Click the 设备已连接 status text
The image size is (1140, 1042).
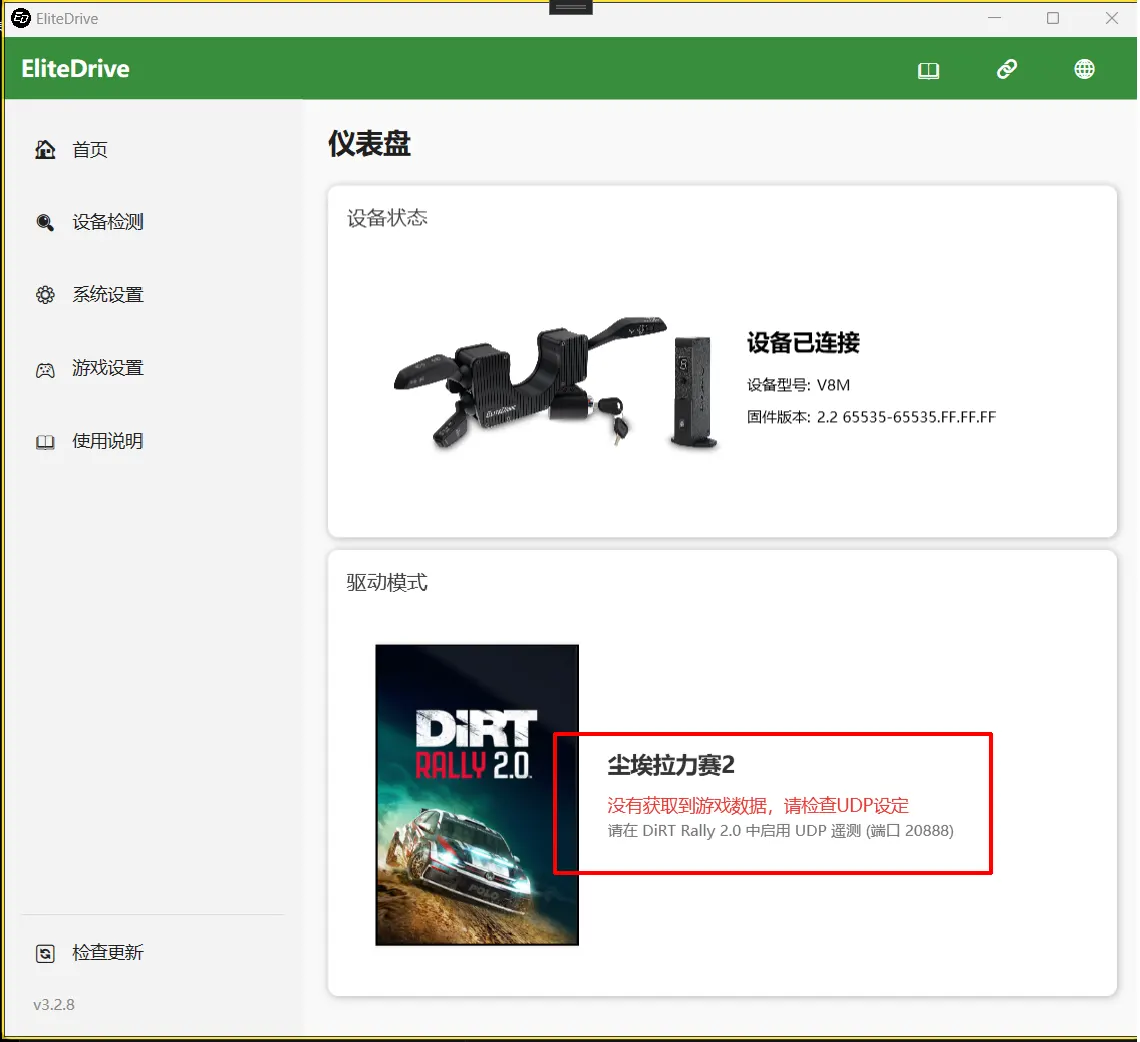click(803, 342)
